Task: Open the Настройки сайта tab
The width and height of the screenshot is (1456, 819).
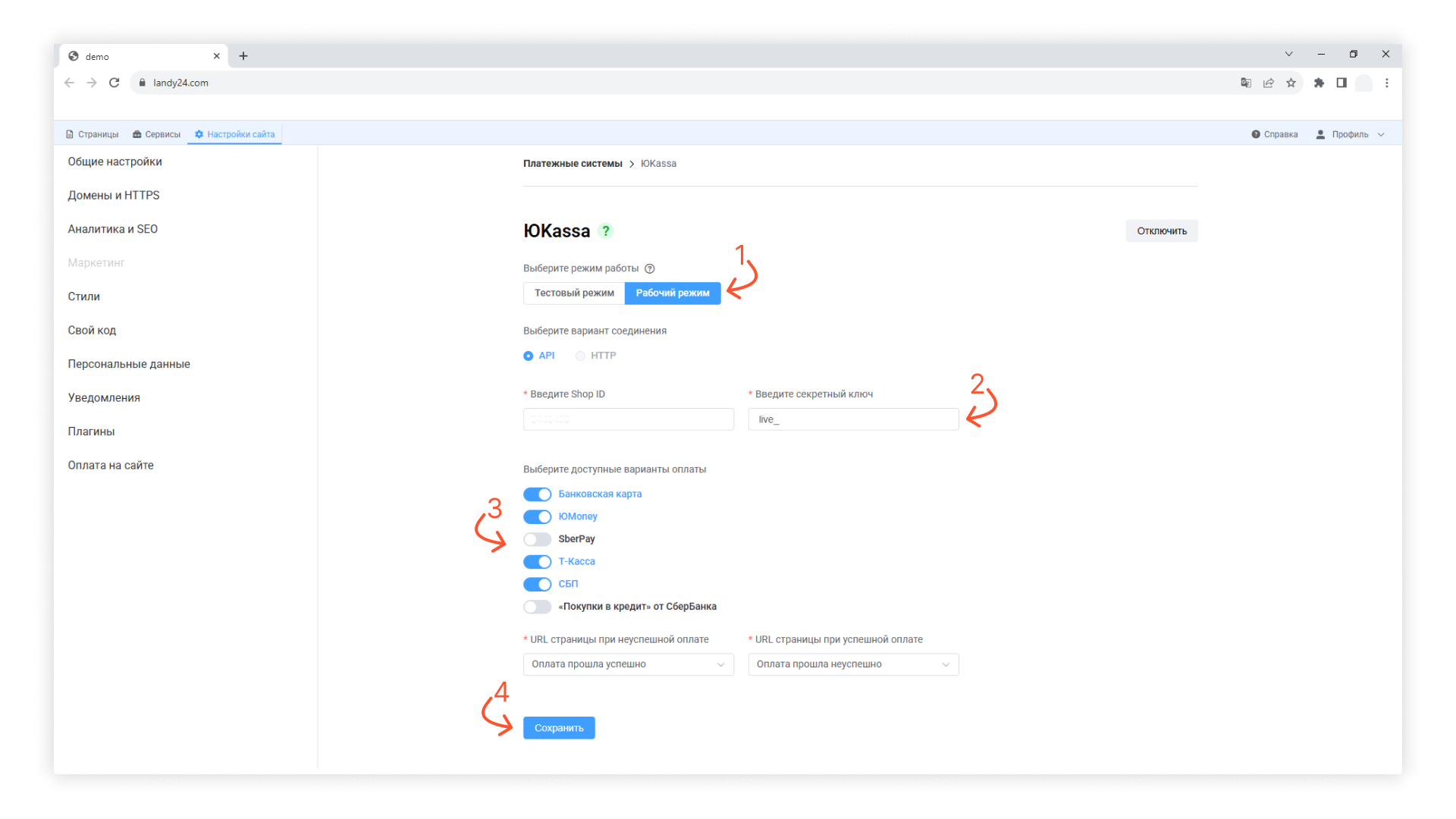Action: point(234,134)
